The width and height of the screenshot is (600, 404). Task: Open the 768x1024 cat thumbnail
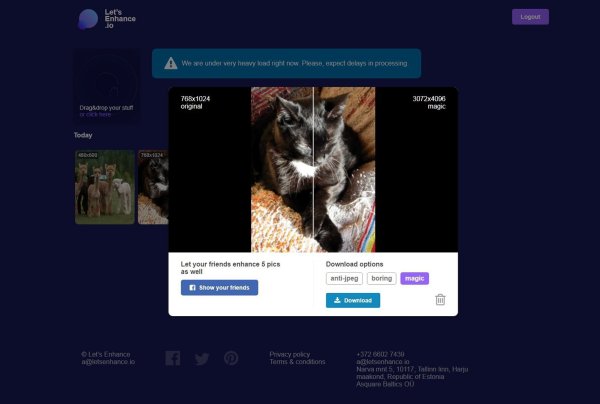152,187
